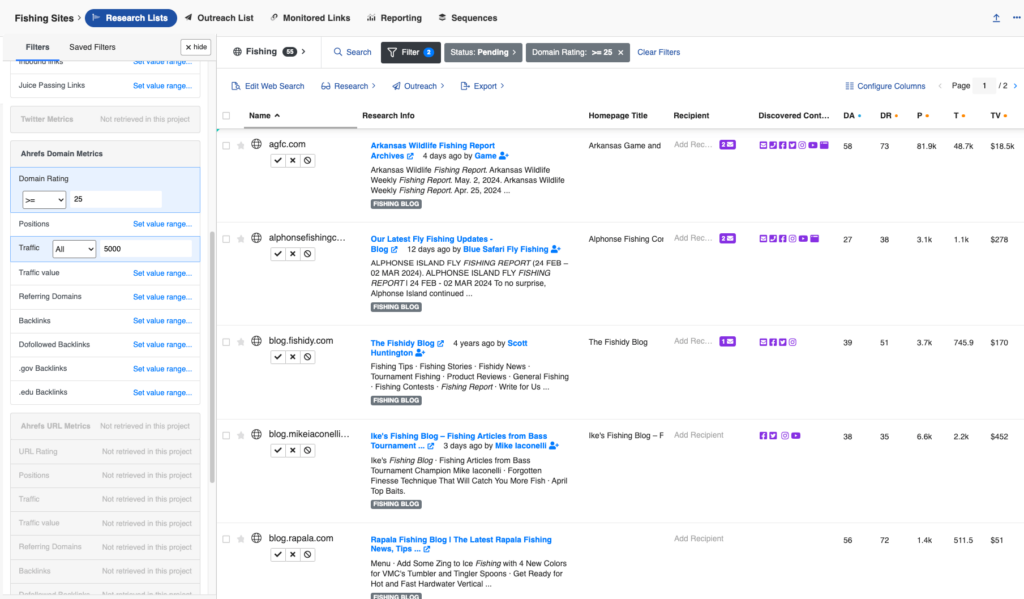Viewport: 1024px width, 599px height.
Task: Select the blog.mikeiaconelli row checkbox
Action: [x=226, y=436]
